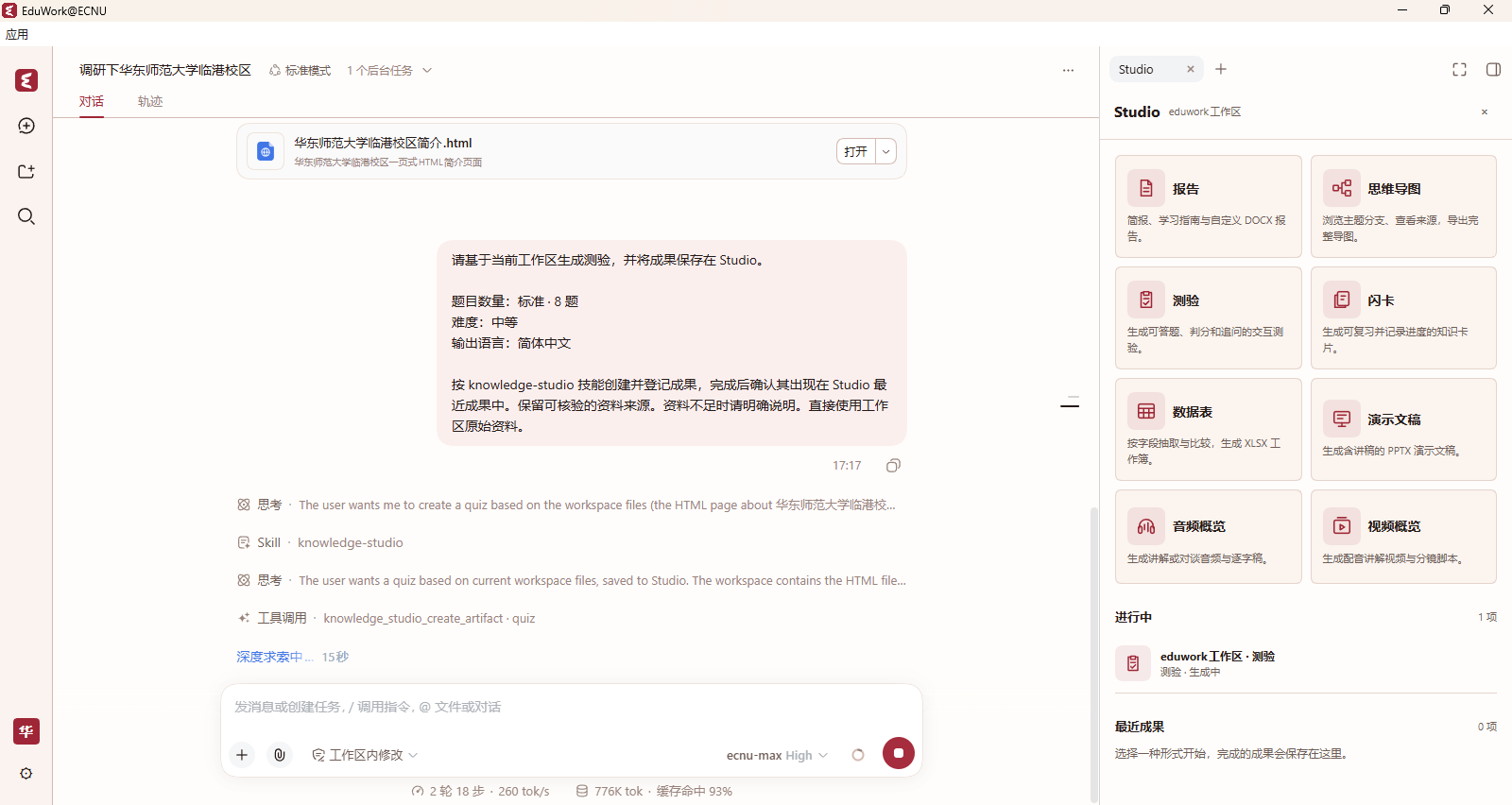Open the ecnu-max High model dropdown
The image size is (1512, 805).
[x=777, y=755]
